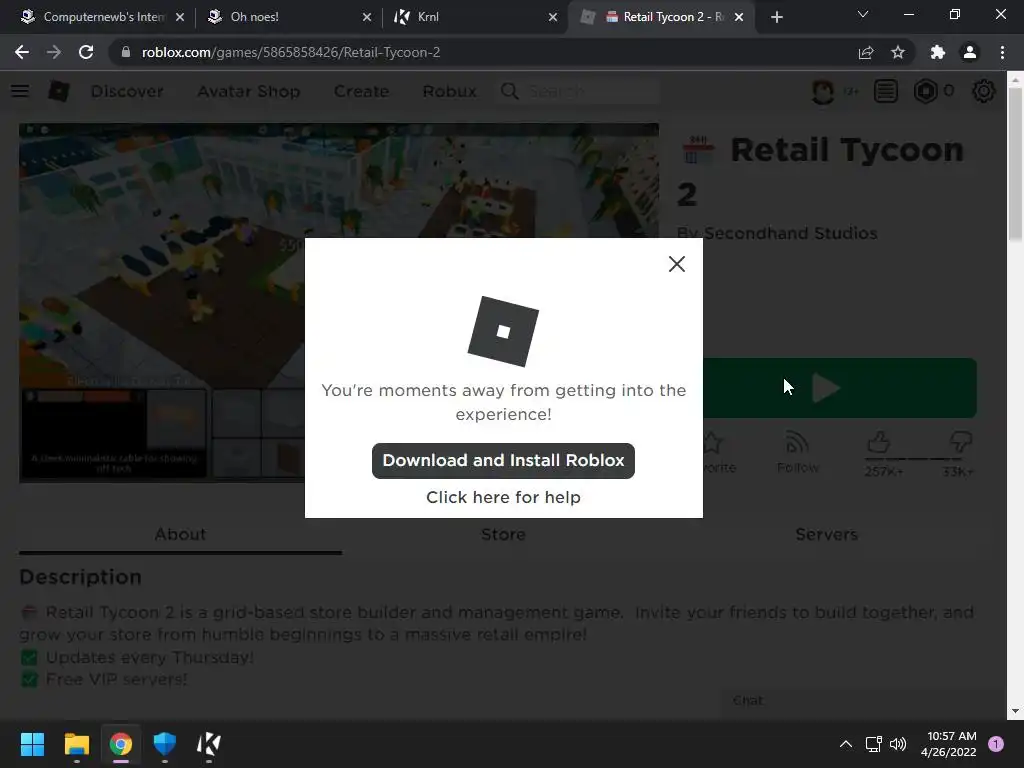Go back to the previous page
Viewport: 1024px width, 768px height.
[x=22, y=52]
